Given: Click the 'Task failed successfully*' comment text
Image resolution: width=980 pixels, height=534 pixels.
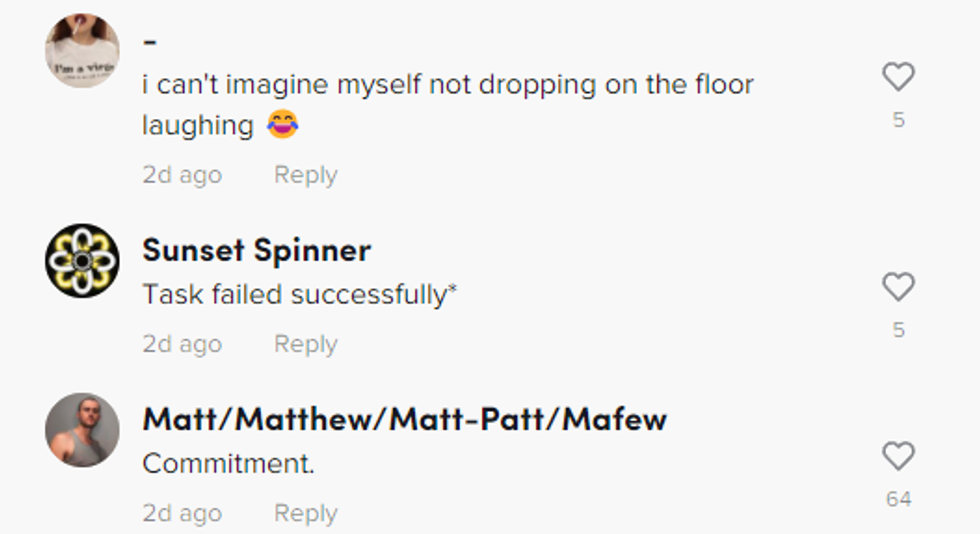Looking at the screenshot, I should point(300,295).
